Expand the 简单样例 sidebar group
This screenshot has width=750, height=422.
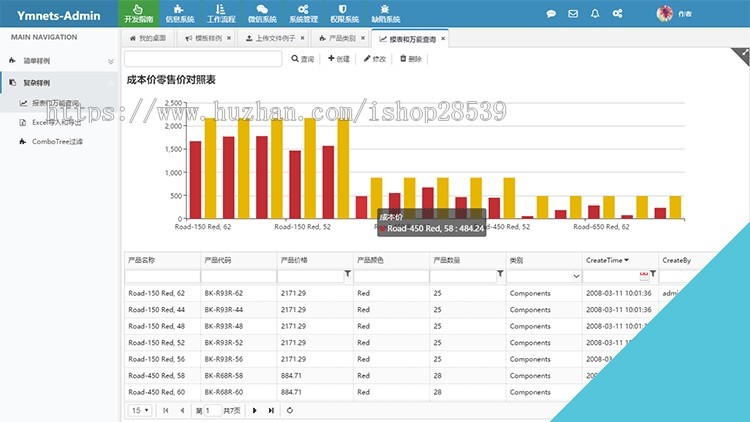pos(59,61)
